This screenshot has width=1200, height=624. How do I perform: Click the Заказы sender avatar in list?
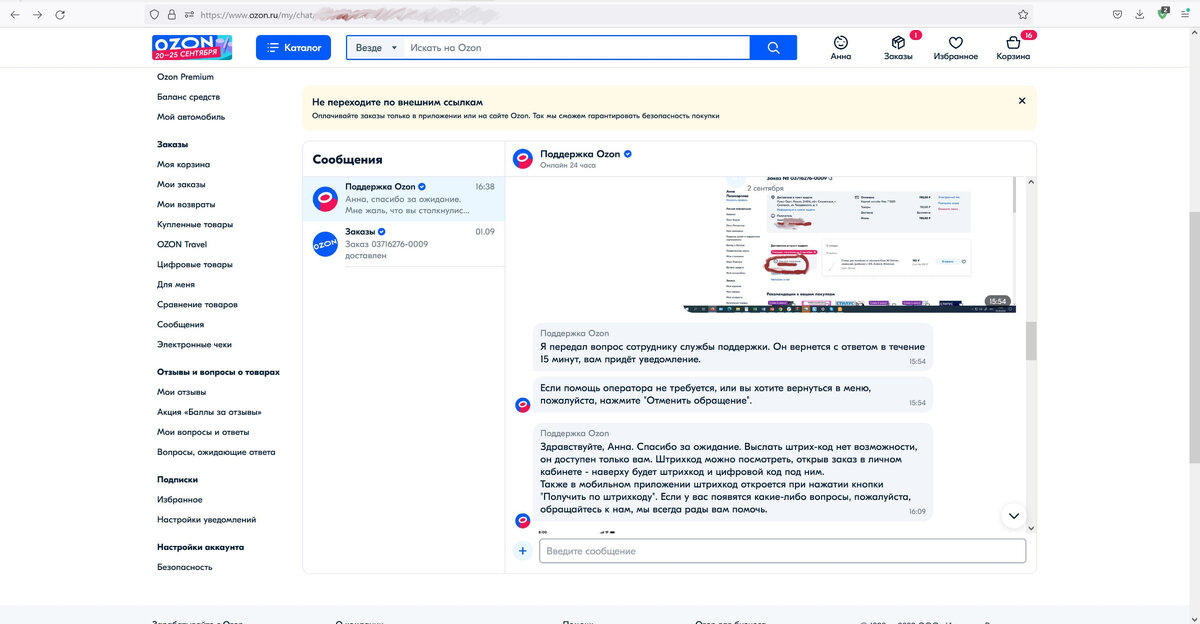click(325, 243)
